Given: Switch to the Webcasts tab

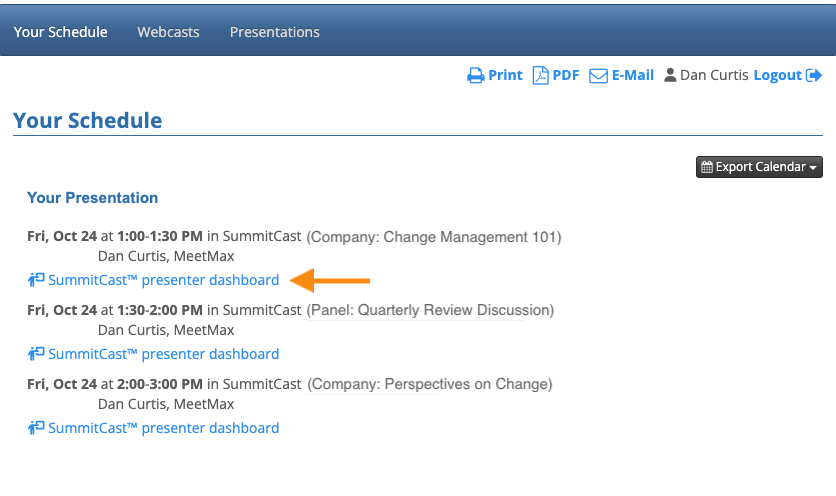Looking at the screenshot, I should (168, 32).
